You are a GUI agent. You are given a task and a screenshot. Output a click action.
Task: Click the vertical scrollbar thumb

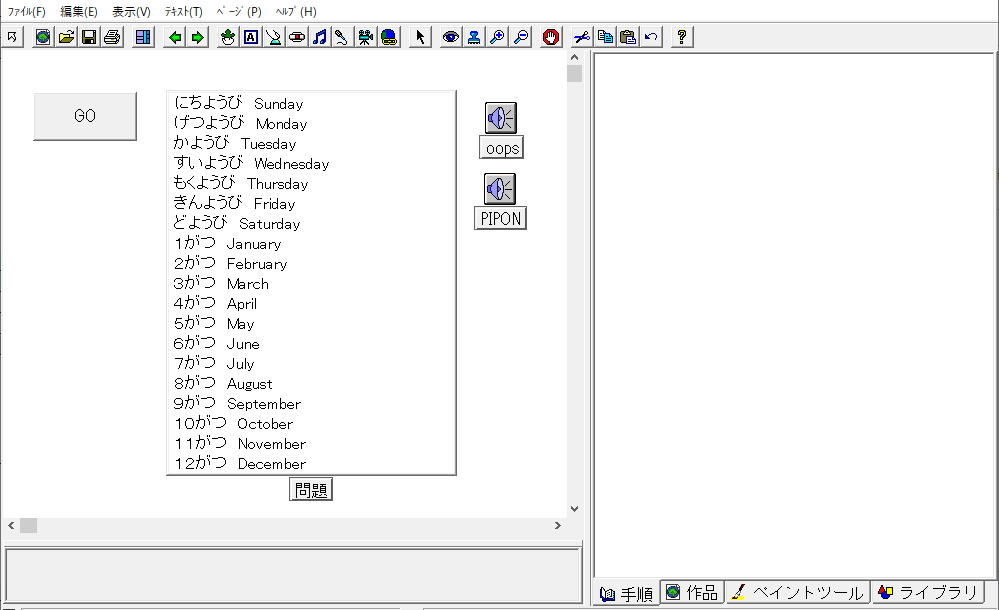574,73
